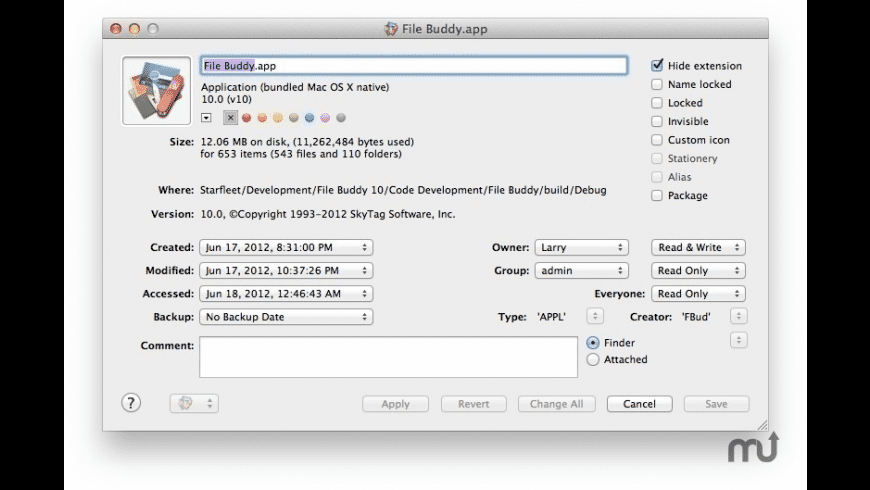Screen dimensions: 870x490
Task: Open the Modified date popup
Action: coord(286,271)
